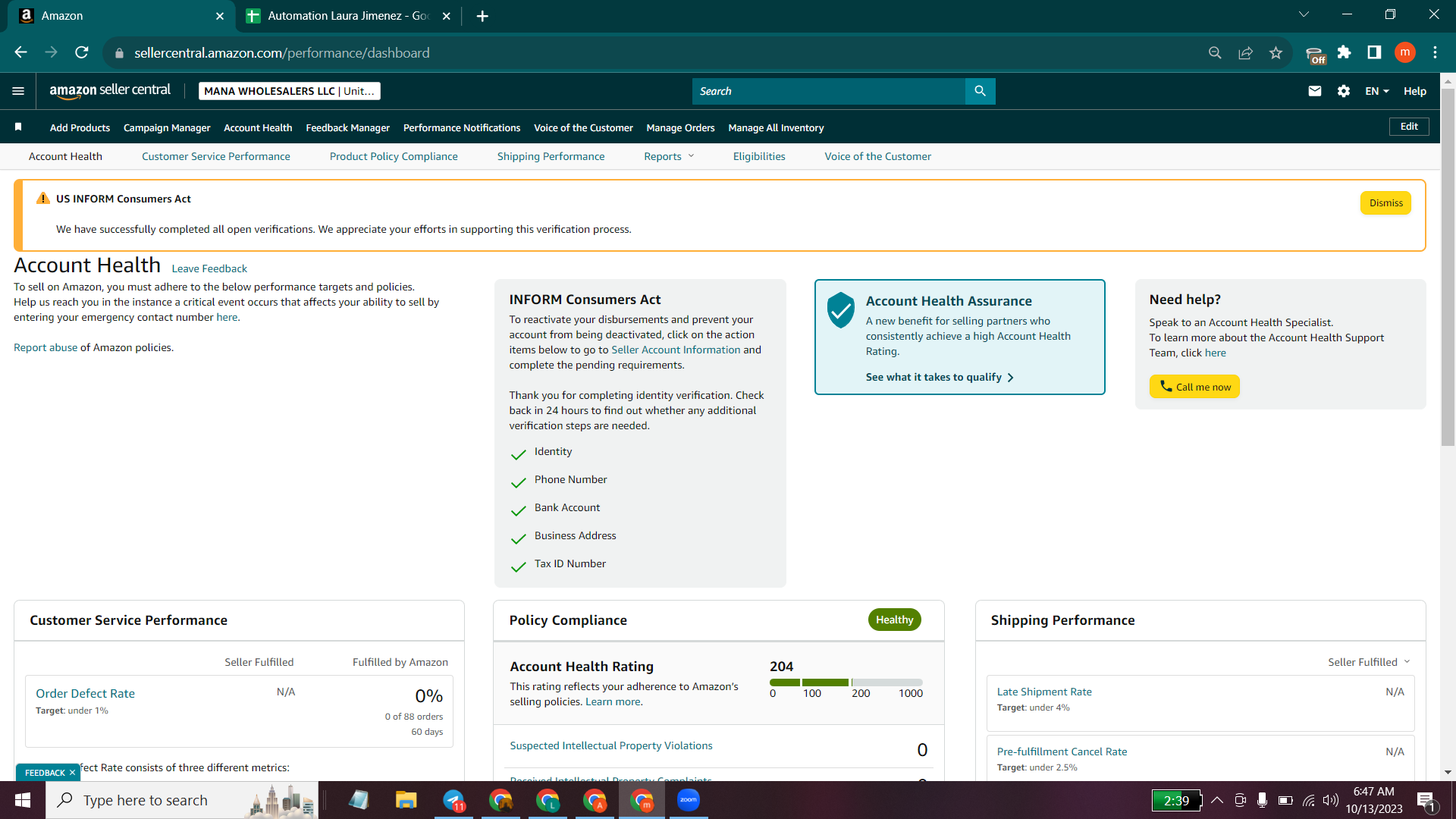1456x819 pixels.
Task: Open the Seller Account Information link
Action: pos(676,350)
